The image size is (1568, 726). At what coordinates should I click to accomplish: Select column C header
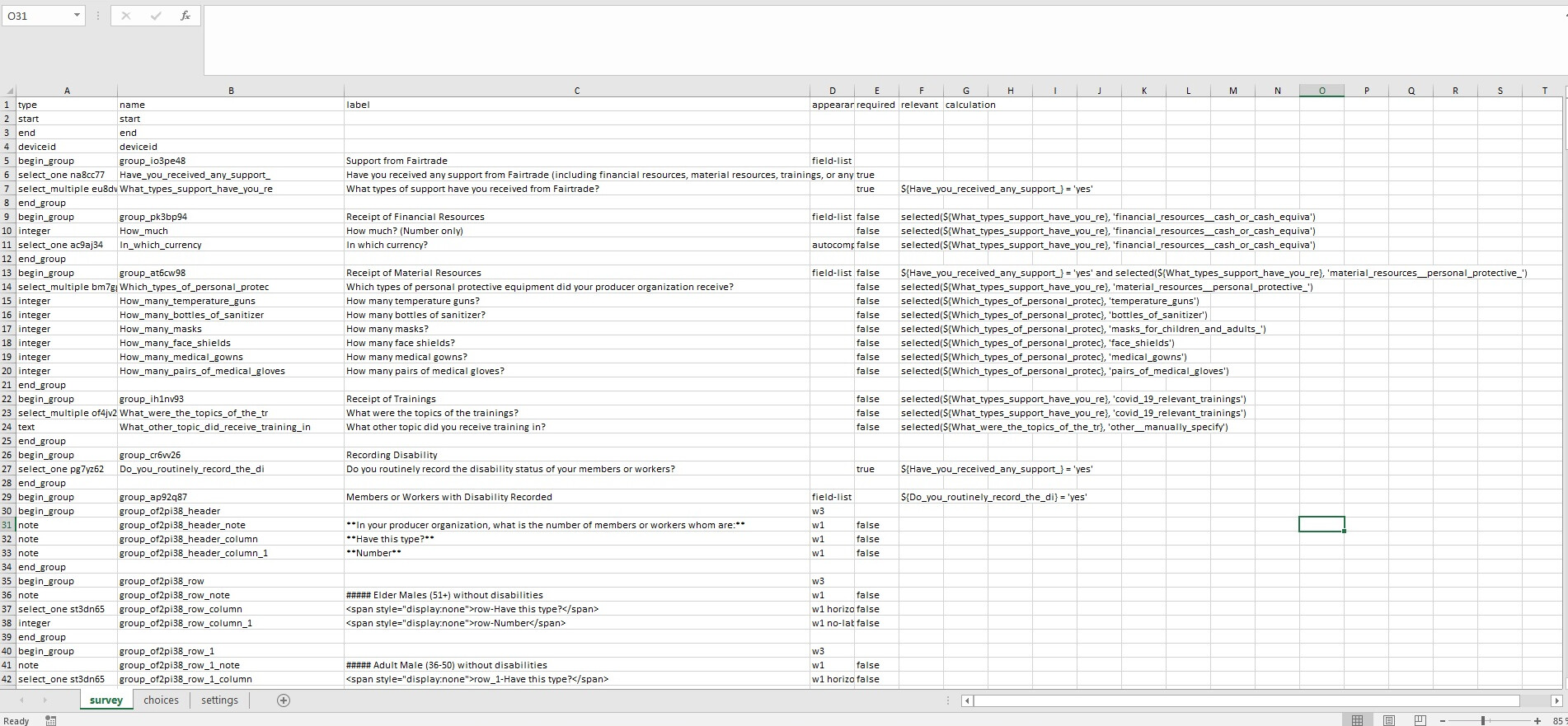click(576, 91)
